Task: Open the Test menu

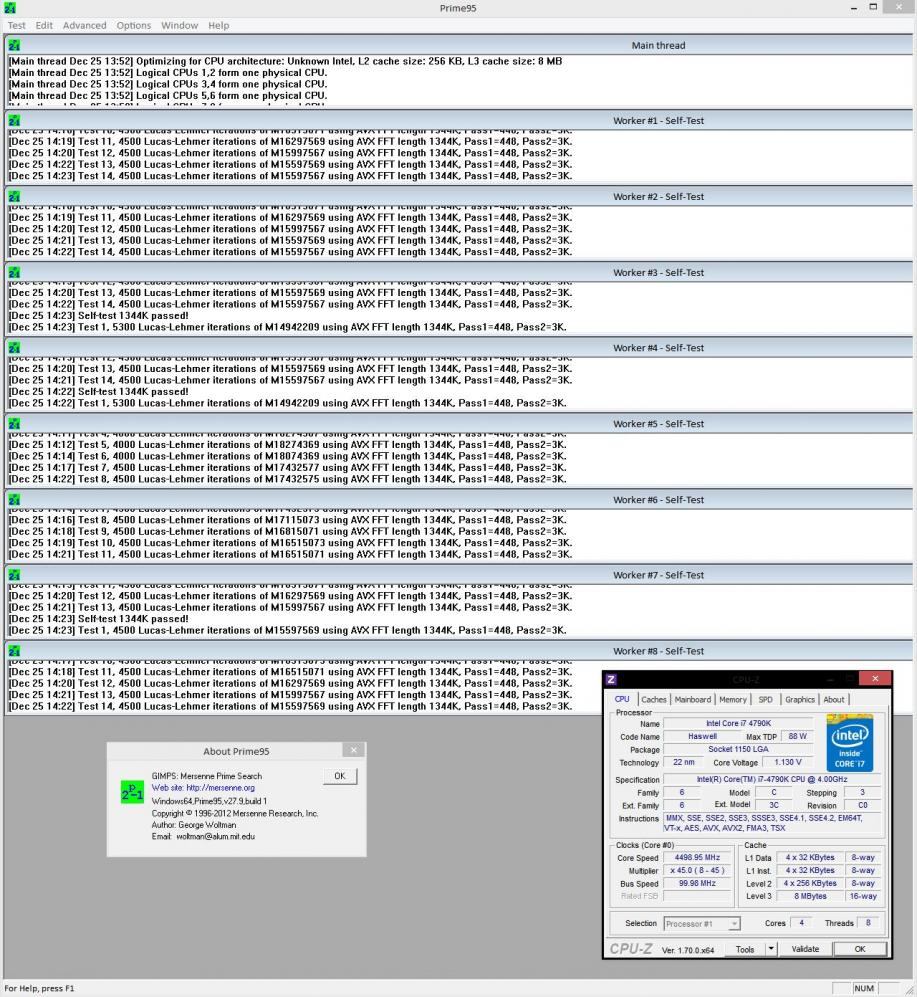Action: click(17, 25)
